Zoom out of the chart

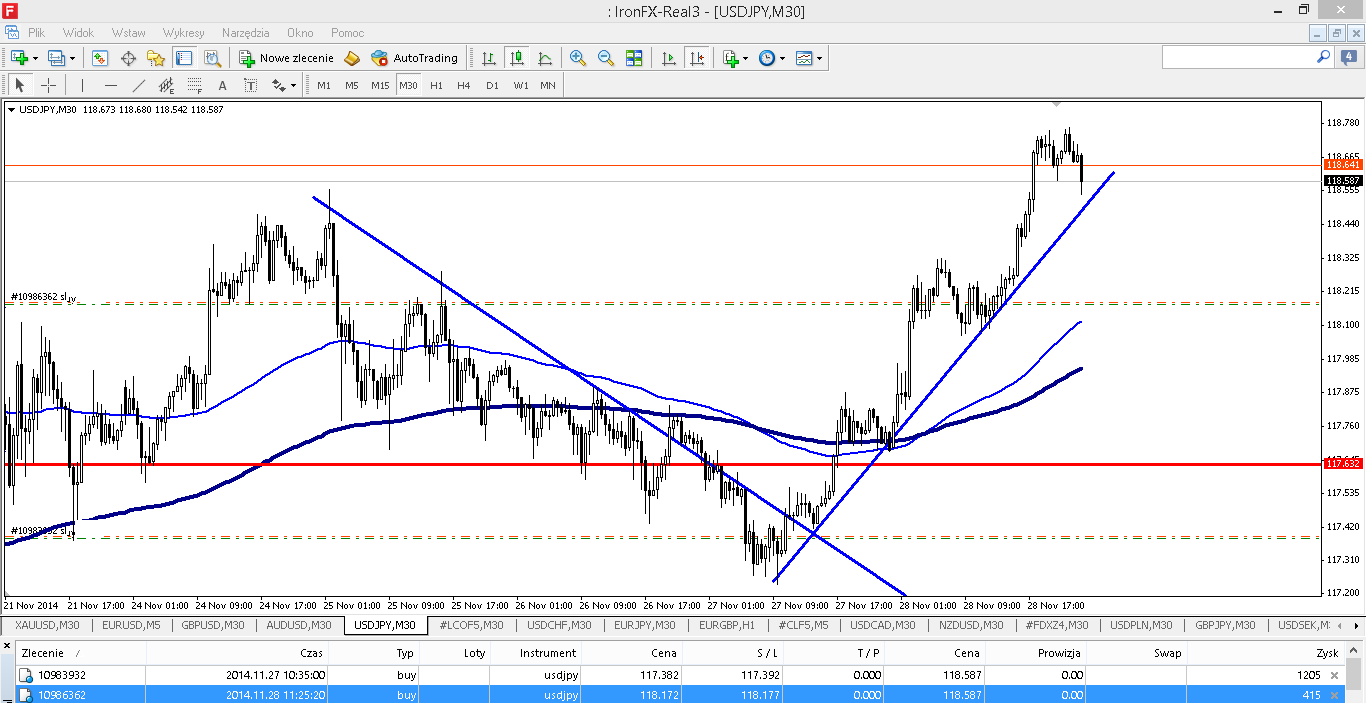(x=606, y=58)
